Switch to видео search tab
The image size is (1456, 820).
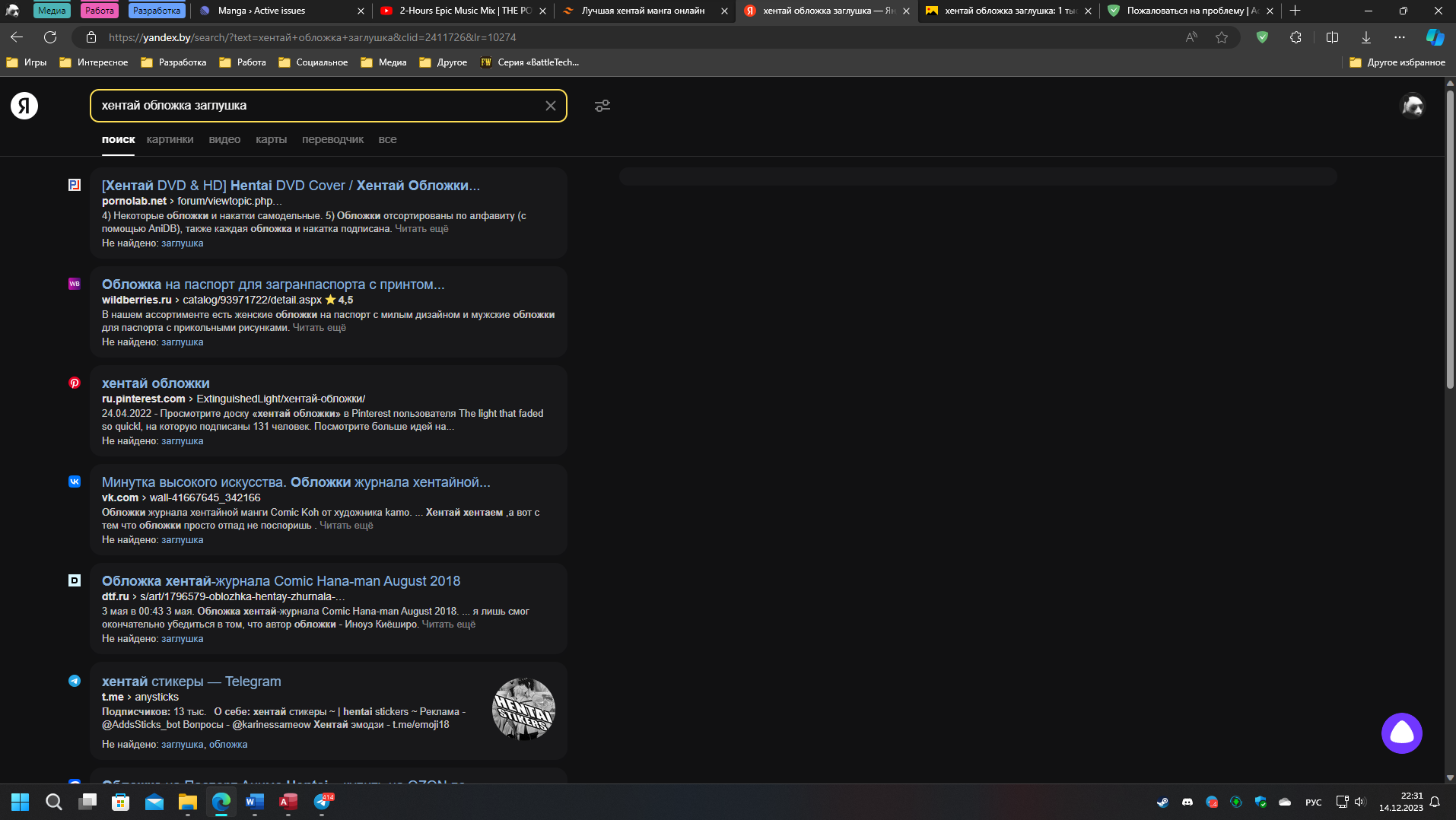click(224, 139)
